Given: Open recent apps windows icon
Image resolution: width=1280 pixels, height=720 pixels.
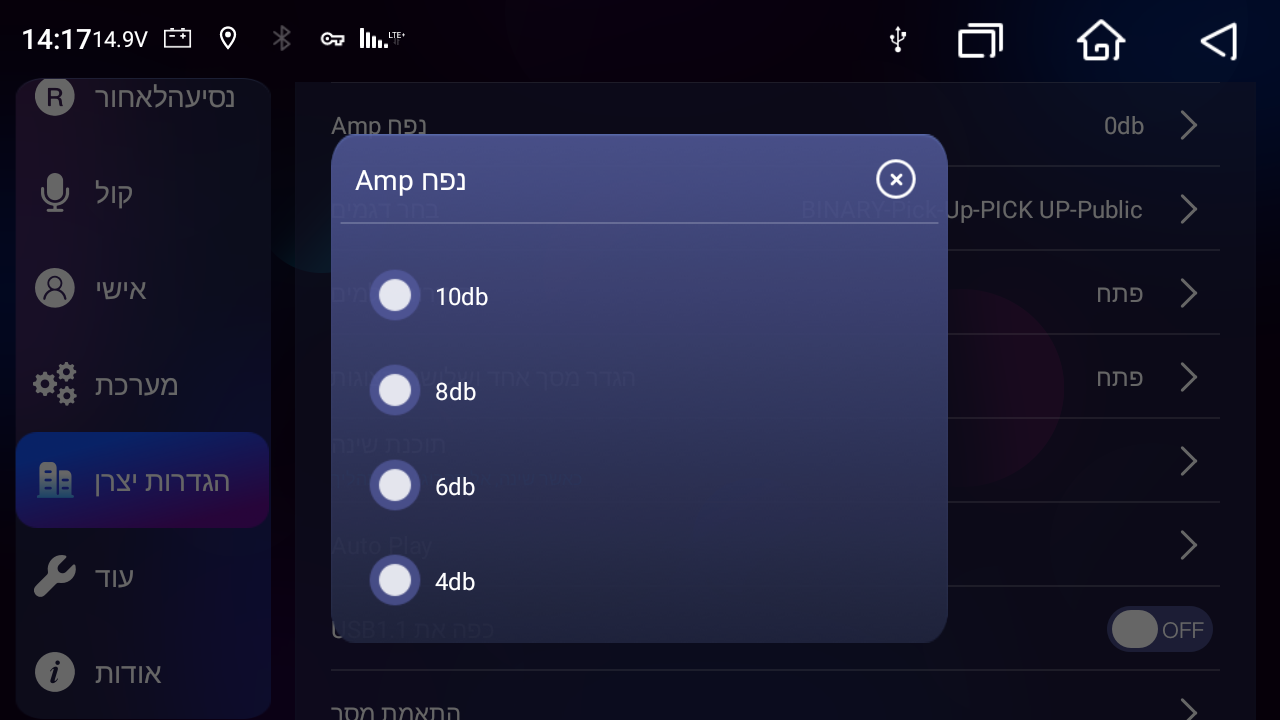Looking at the screenshot, I should (x=980, y=41).
